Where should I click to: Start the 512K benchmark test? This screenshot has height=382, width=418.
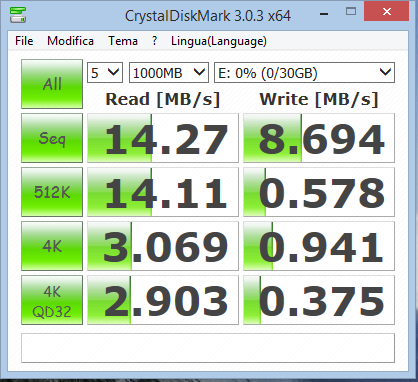(x=52, y=192)
